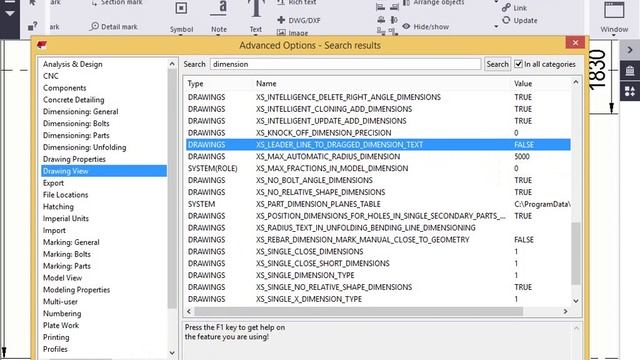Select Dimensioning: General category
The image size is (640, 360).
[80, 111]
